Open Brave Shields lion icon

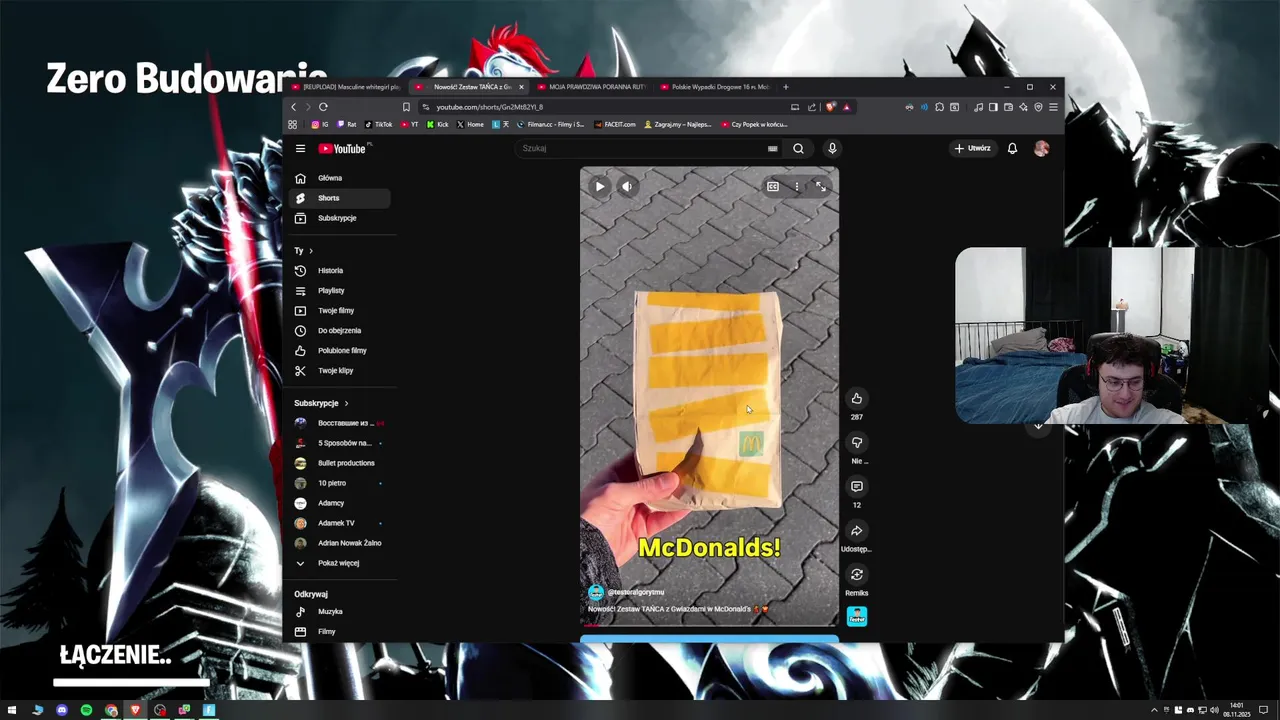tap(832, 107)
